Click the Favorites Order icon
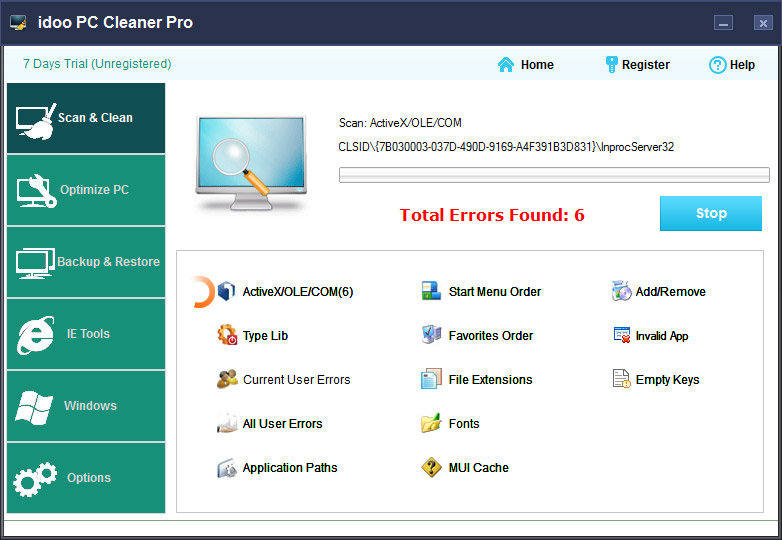Viewport: 782px width, 540px height. (431, 336)
